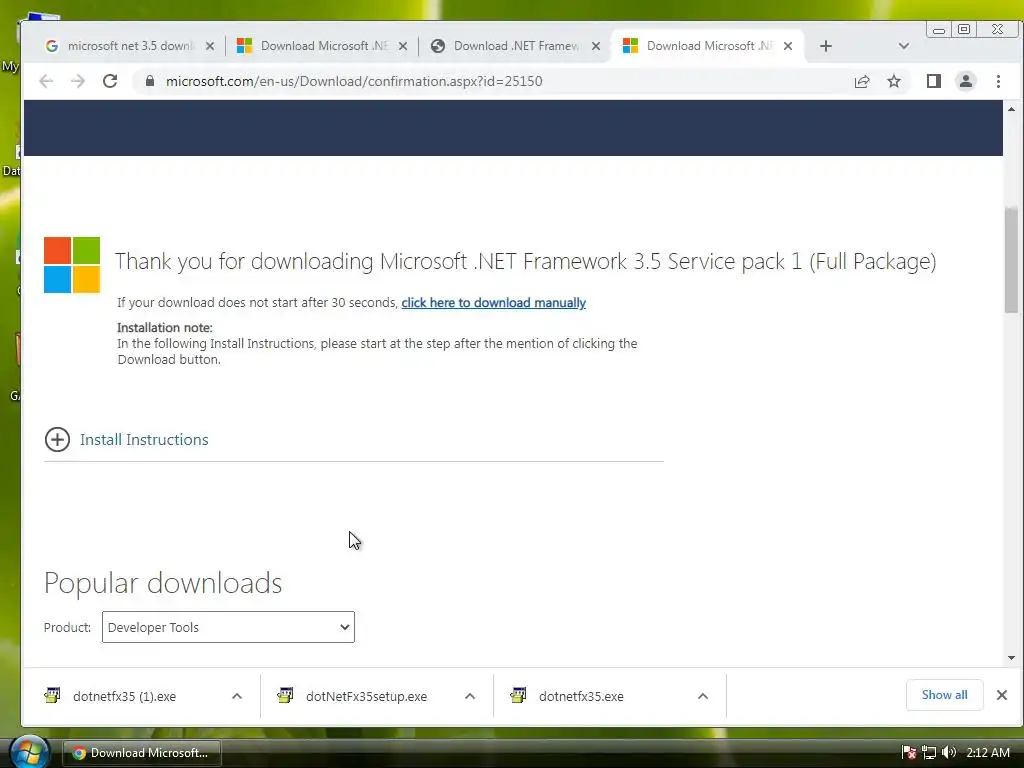Click the page scrollbar down arrow
The image size is (1024, 768).
click(1012, 658)
